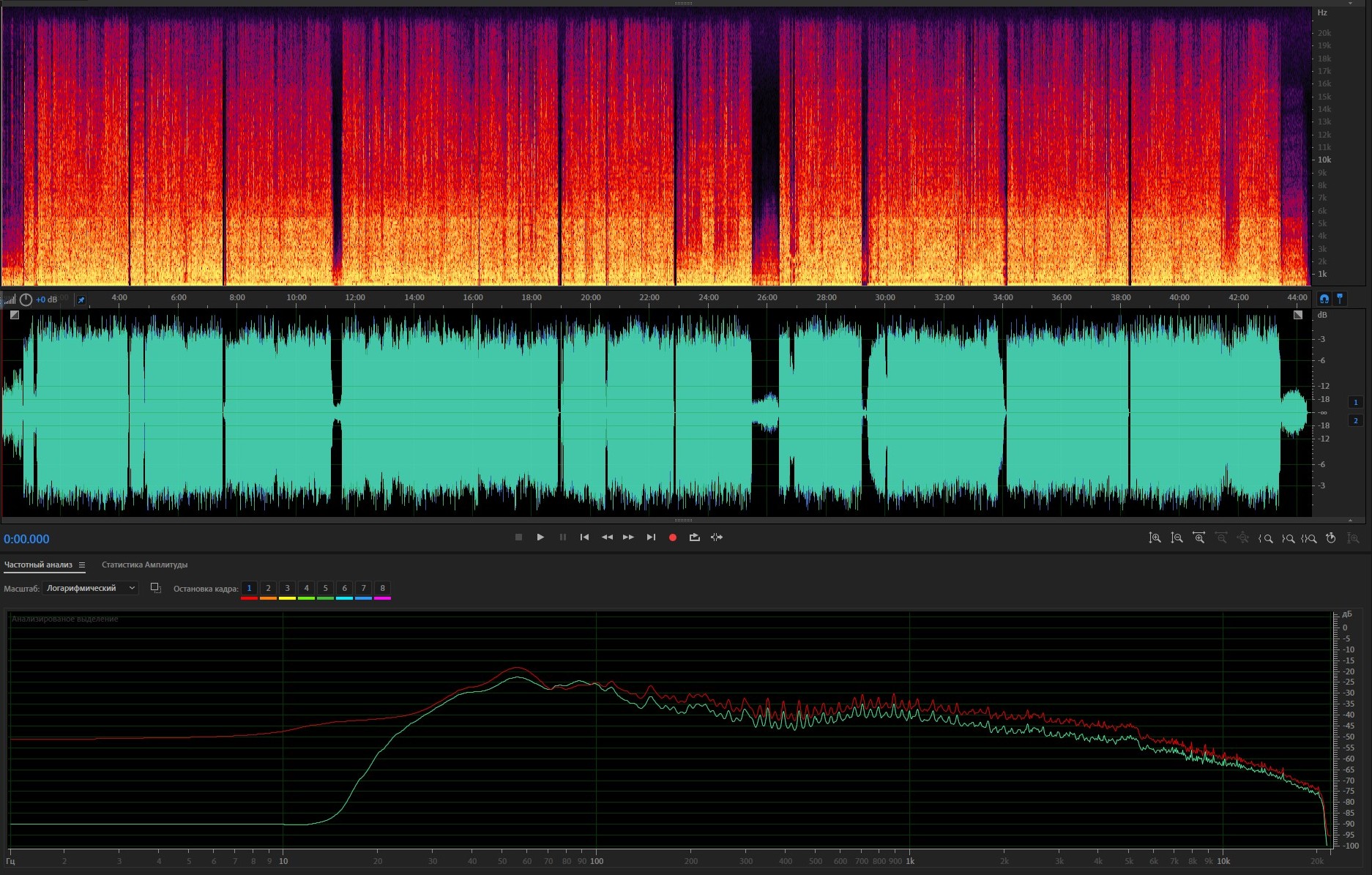The height and width of the screenshot is (875, 1372).
Task: Toggle headphones preview icon in timeline
Action: (1324, 298)
